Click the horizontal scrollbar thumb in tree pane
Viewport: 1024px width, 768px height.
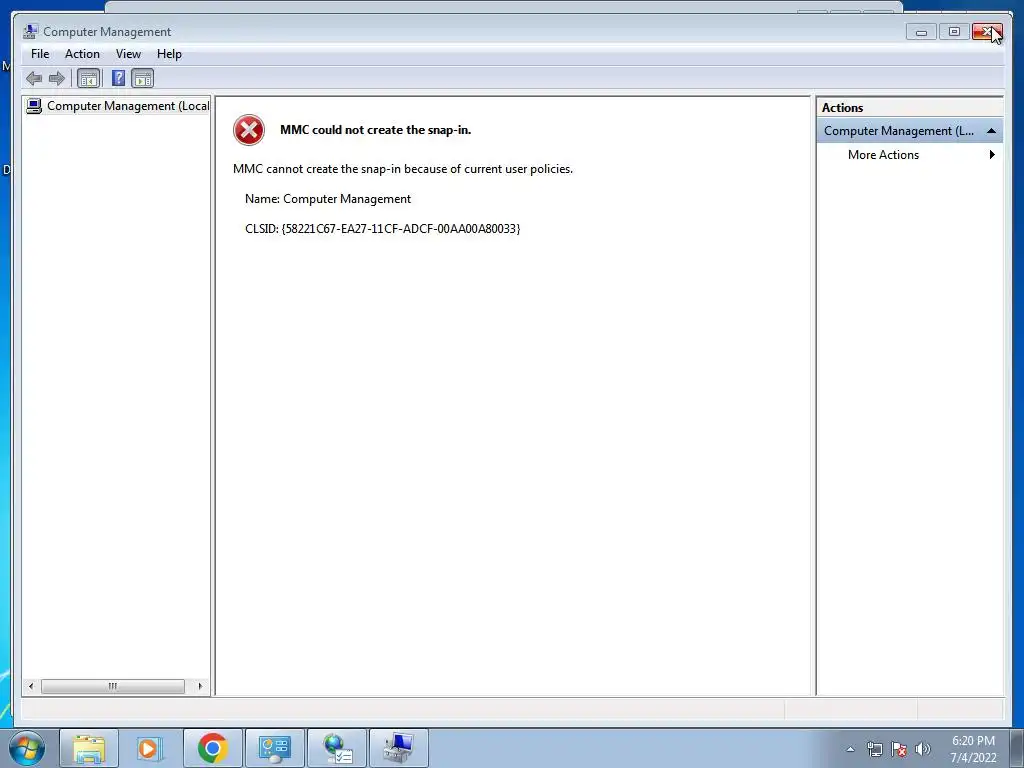pos(112,686)
